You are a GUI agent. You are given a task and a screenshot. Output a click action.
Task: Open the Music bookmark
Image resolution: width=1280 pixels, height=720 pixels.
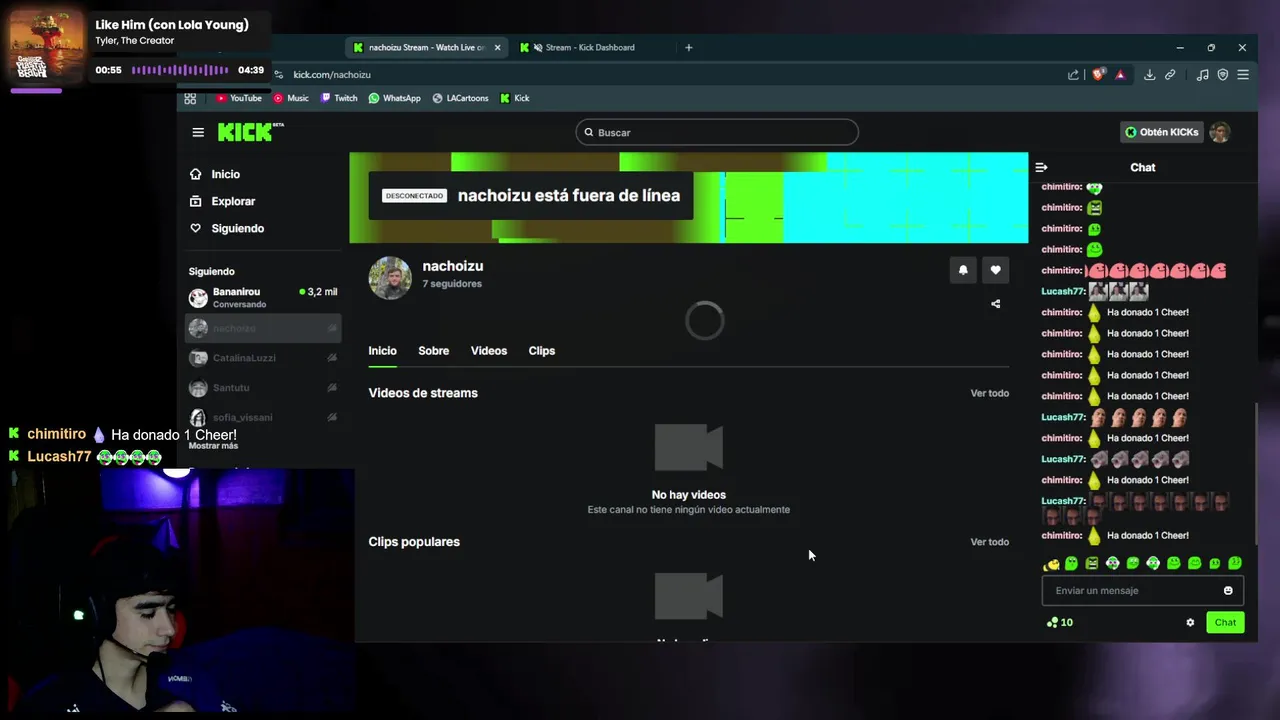click(291, 98)
